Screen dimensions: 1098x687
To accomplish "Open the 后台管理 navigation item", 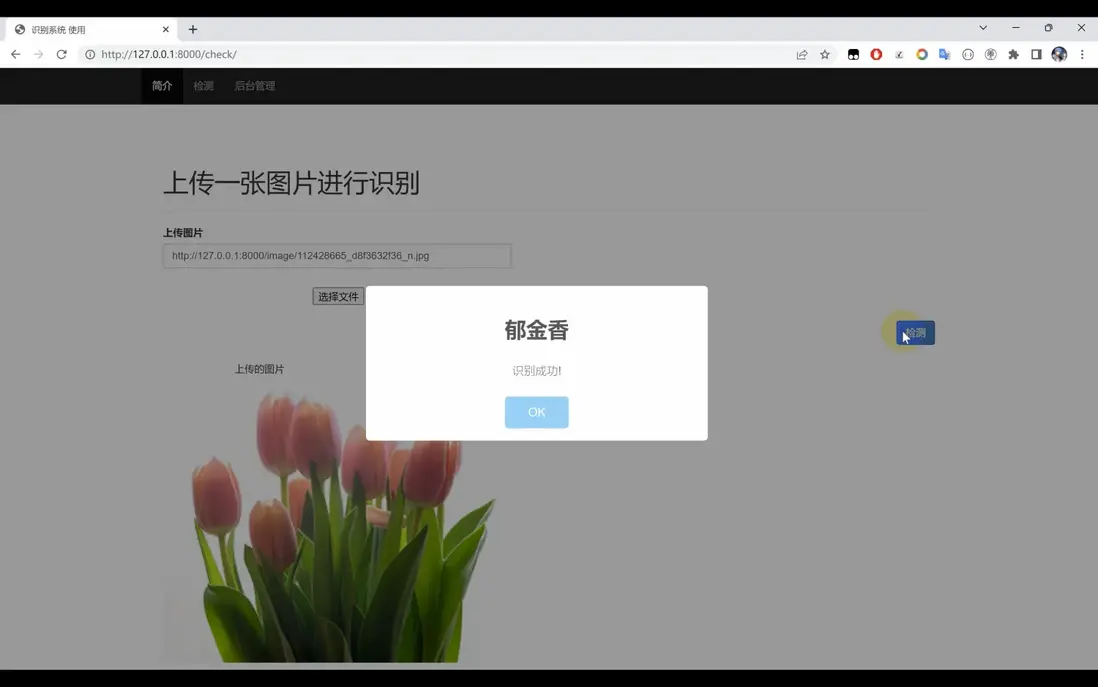I will 254,86.
